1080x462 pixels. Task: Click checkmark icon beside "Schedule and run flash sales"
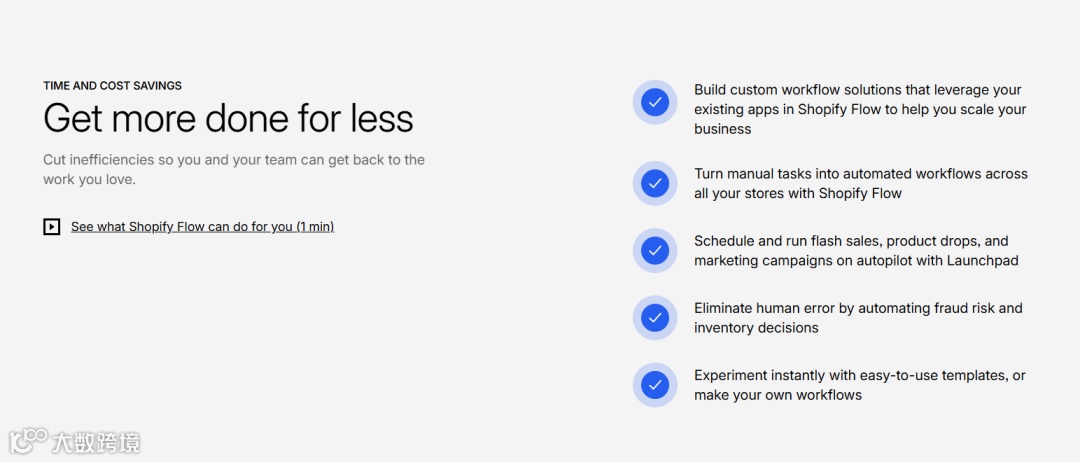655,251
